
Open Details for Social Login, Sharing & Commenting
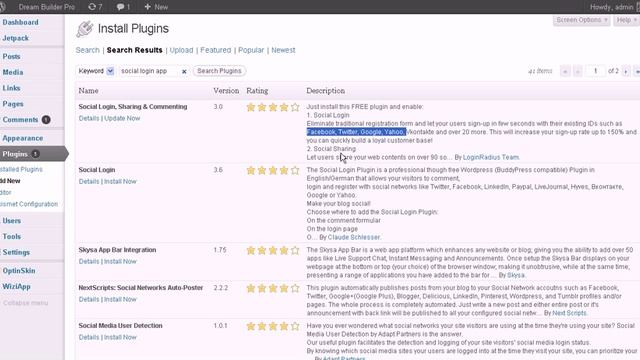[x=89, y=118]
